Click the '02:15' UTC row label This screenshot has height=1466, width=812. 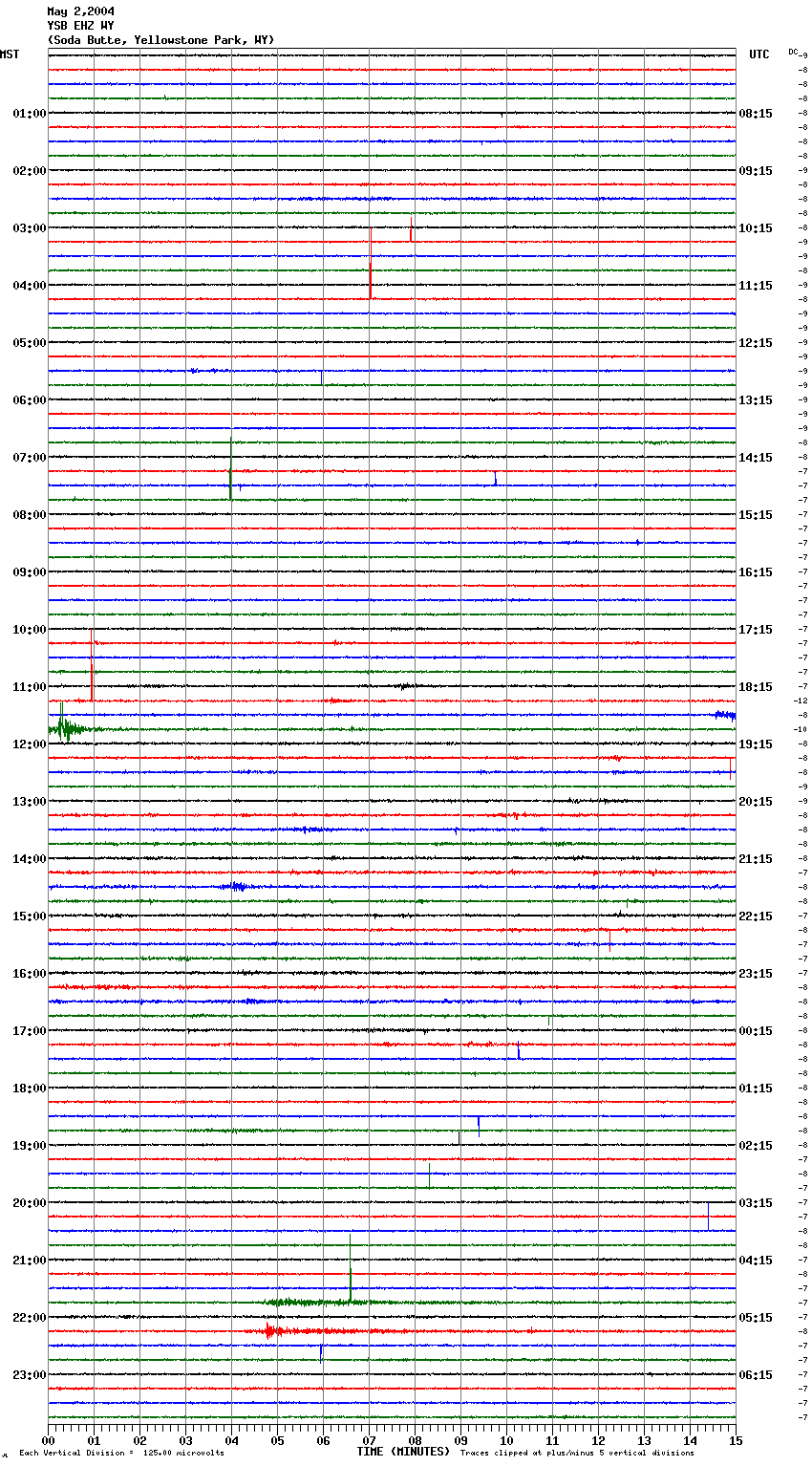point(756,1146)
